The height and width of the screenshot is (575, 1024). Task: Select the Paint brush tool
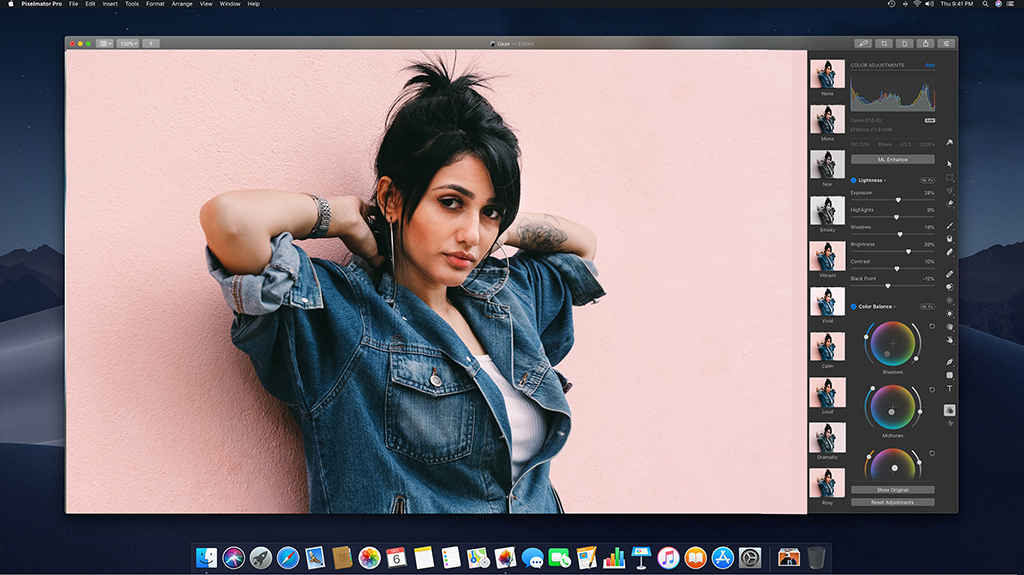pos(950,225)
